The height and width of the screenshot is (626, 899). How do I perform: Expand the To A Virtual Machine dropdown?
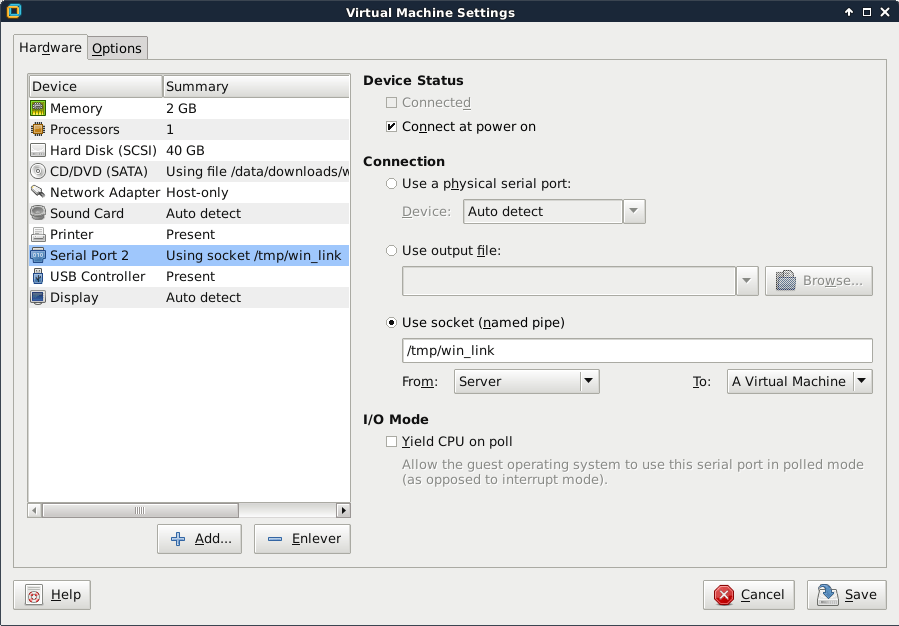[x=799, y=381]
